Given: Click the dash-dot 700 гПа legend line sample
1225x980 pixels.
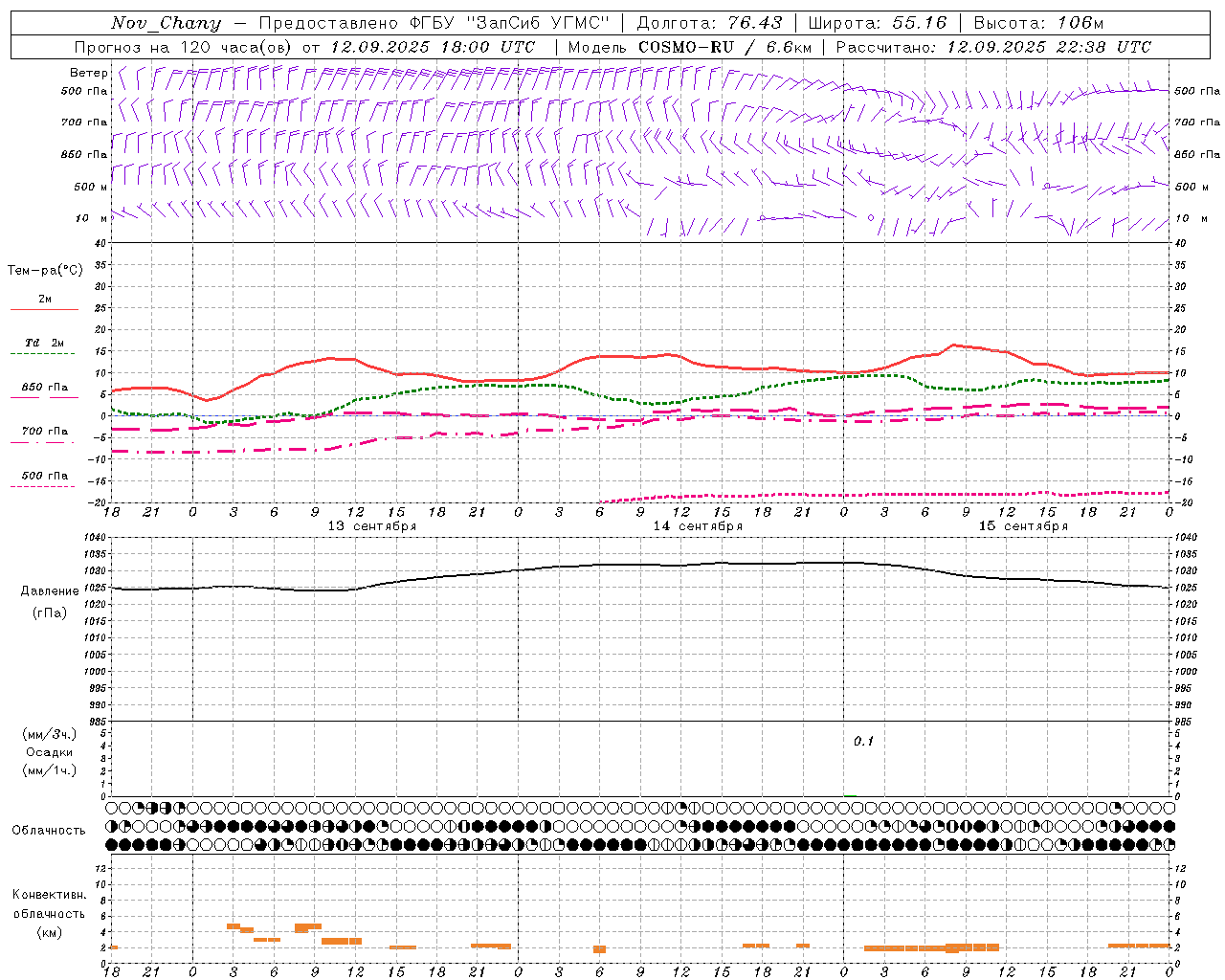Looking at the screenshot, I should pos(42,442).
